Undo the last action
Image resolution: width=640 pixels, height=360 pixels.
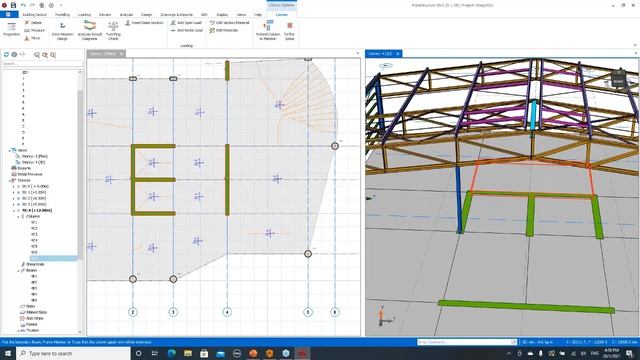[23, 5]
